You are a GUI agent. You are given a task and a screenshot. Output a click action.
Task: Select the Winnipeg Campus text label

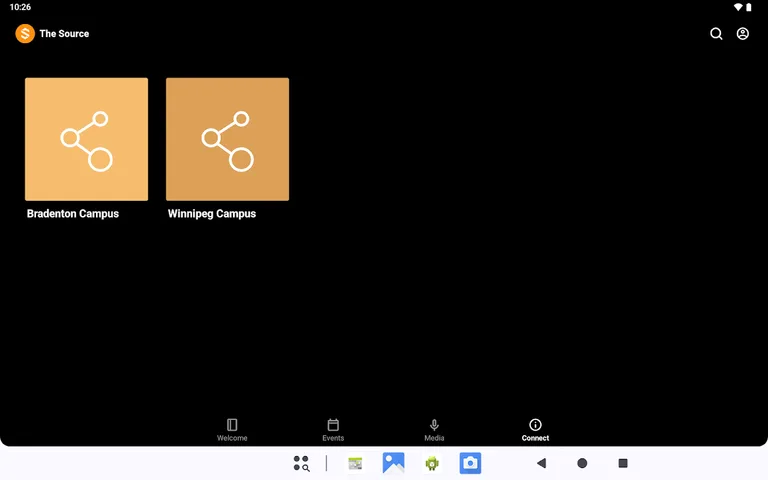coord(212,214)
